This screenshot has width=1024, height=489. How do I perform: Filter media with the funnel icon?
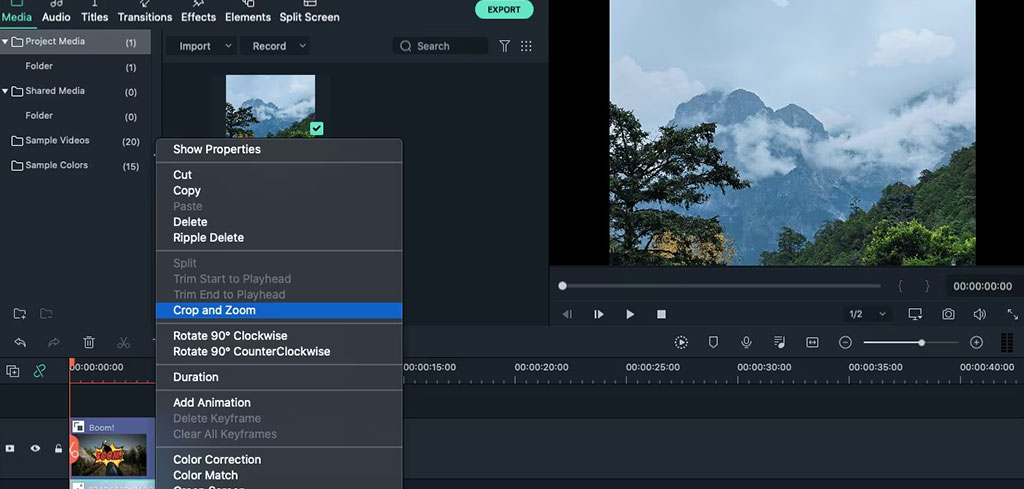(504, 46)
